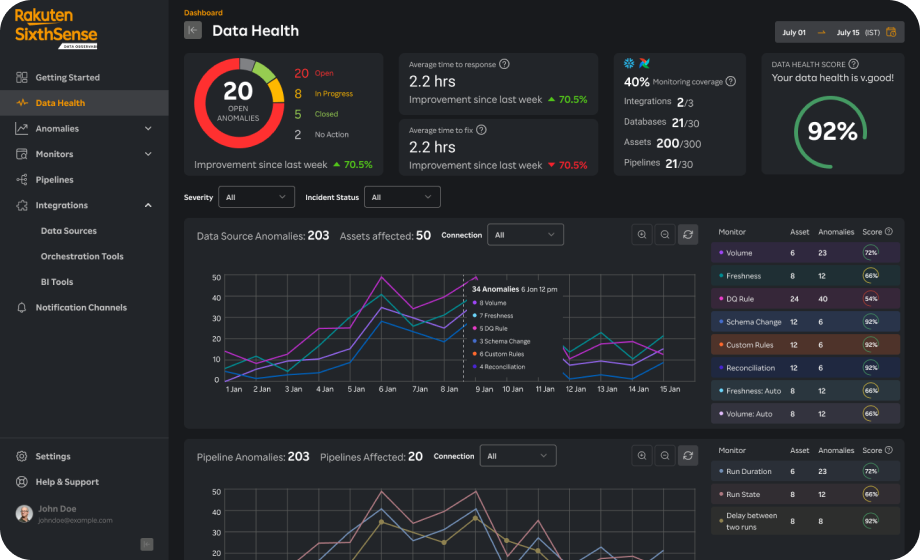Click Delay between two runs monitor row

(x=805, y=521)
